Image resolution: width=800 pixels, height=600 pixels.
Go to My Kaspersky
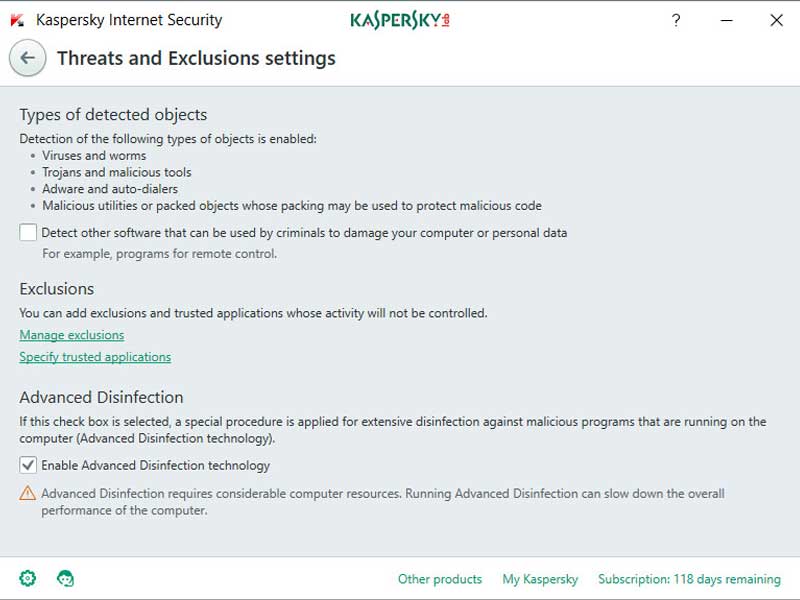point(540,579)
